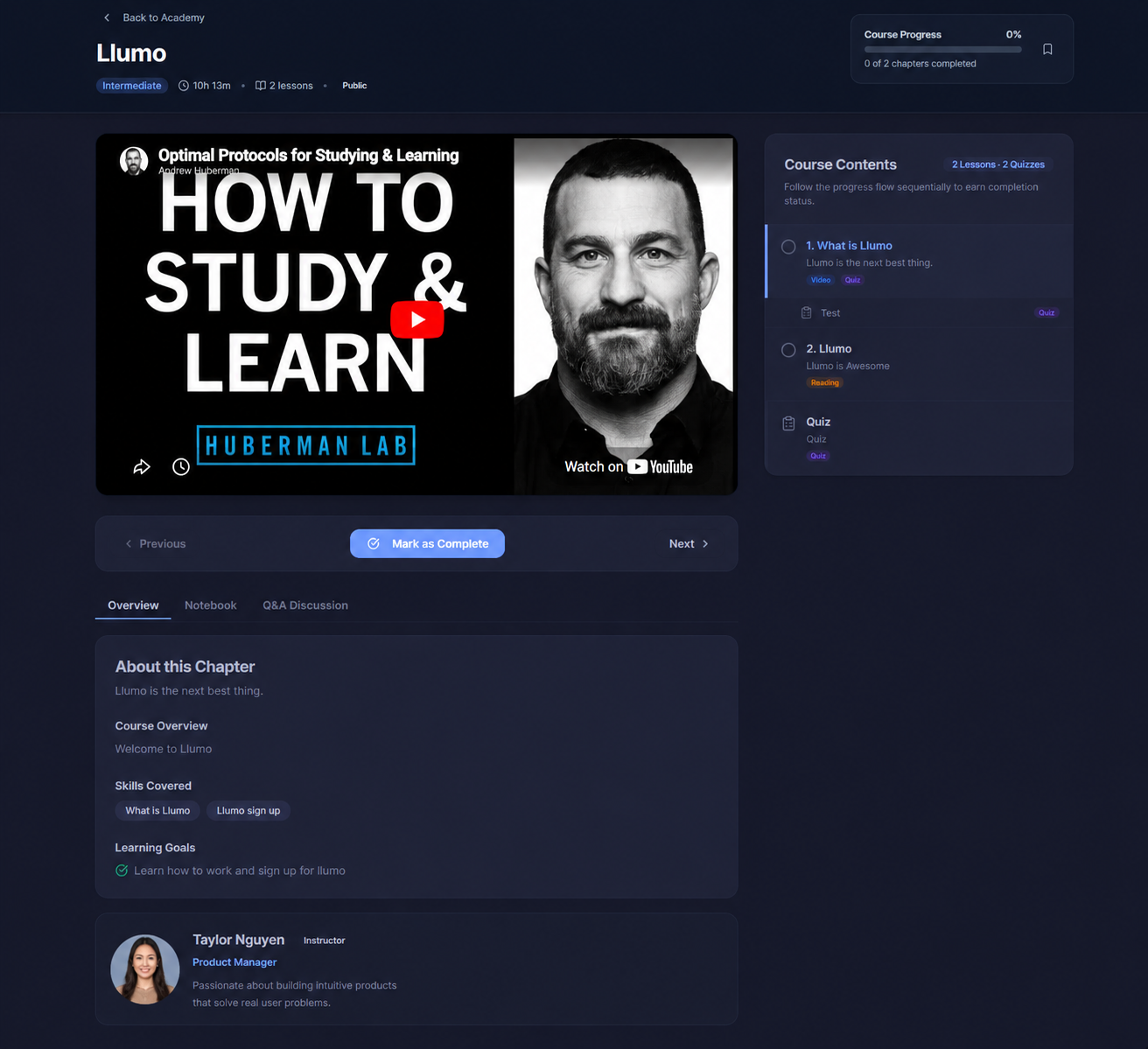Open the final Quiz chapter

coord(919,437)
